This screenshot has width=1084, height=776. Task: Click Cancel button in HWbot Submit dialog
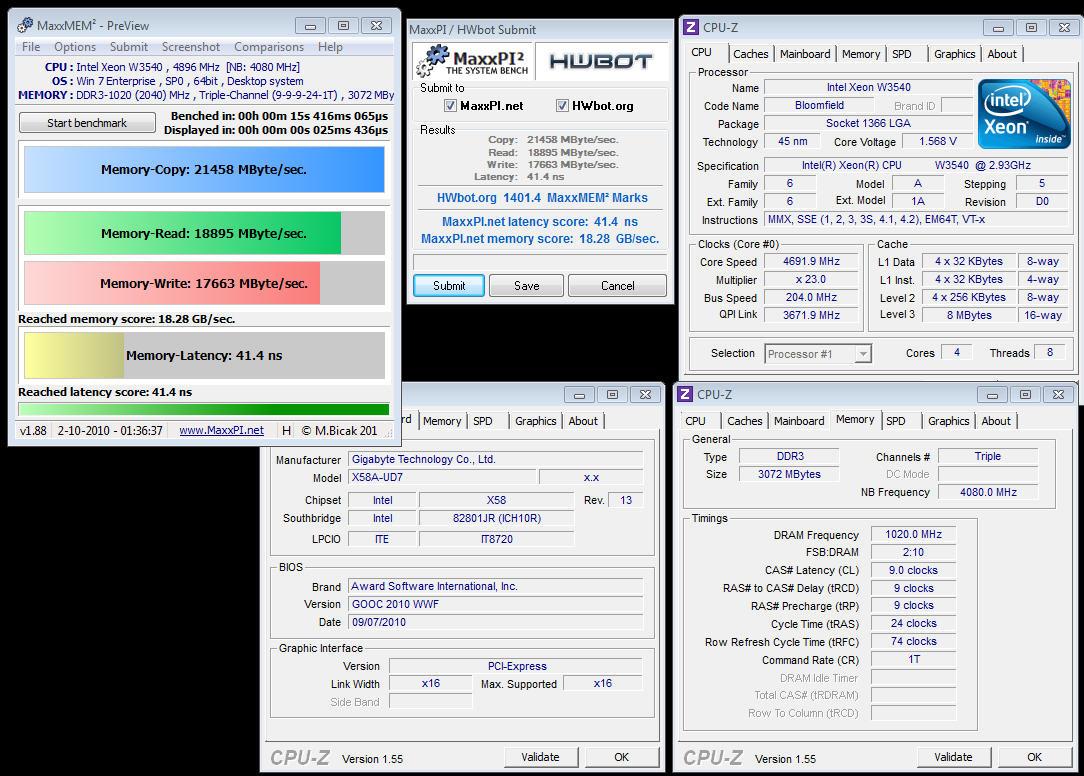click(x=617, y=286)
